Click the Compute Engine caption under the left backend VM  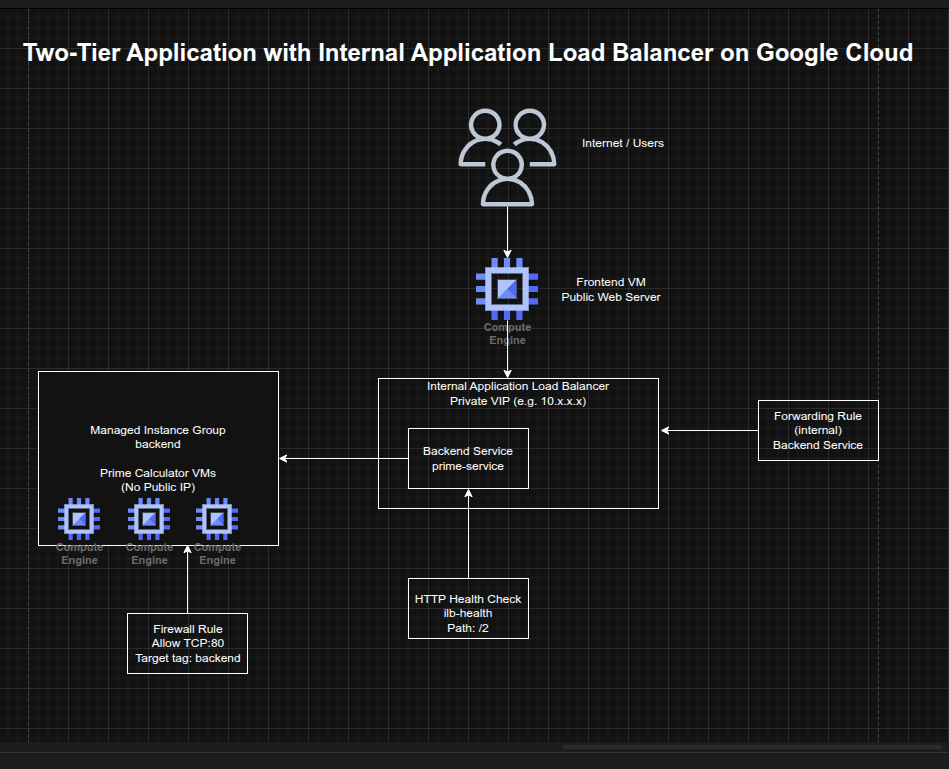79,554
